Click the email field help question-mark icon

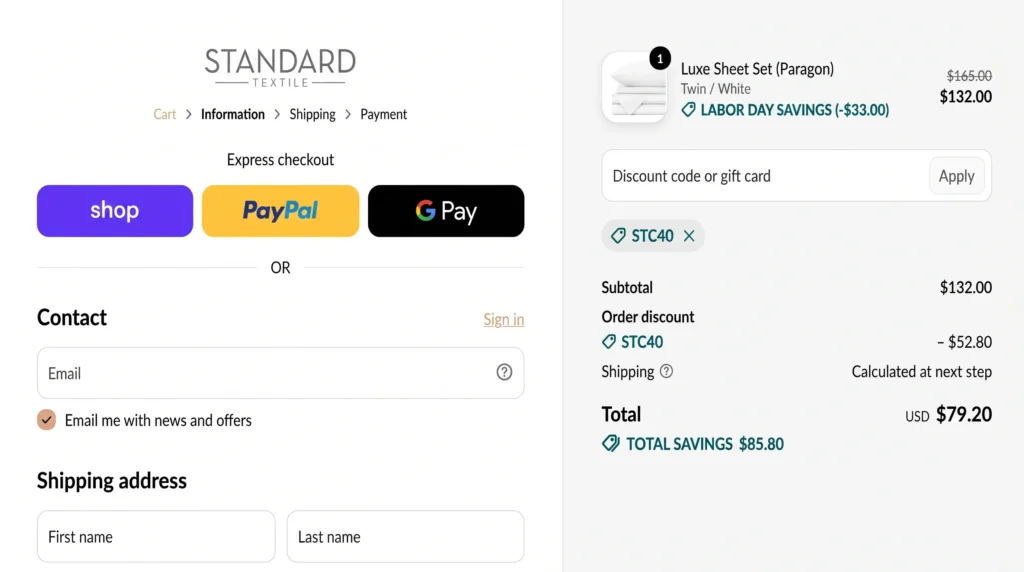pyautogui.click(x=504, y=372)
